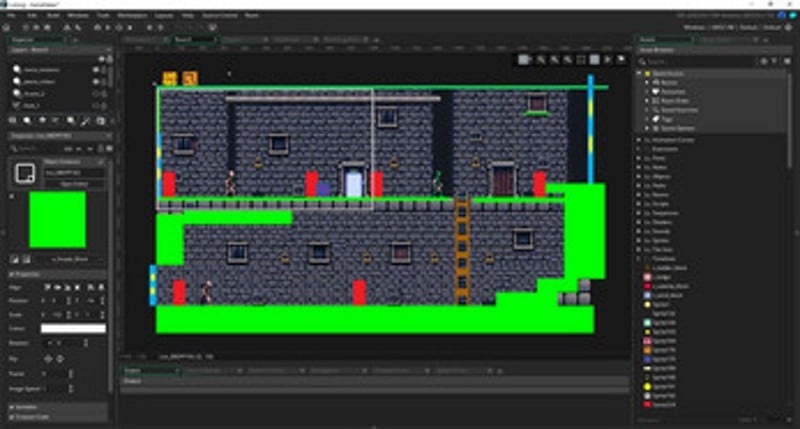Collapse the Properties section

(11, 274)
